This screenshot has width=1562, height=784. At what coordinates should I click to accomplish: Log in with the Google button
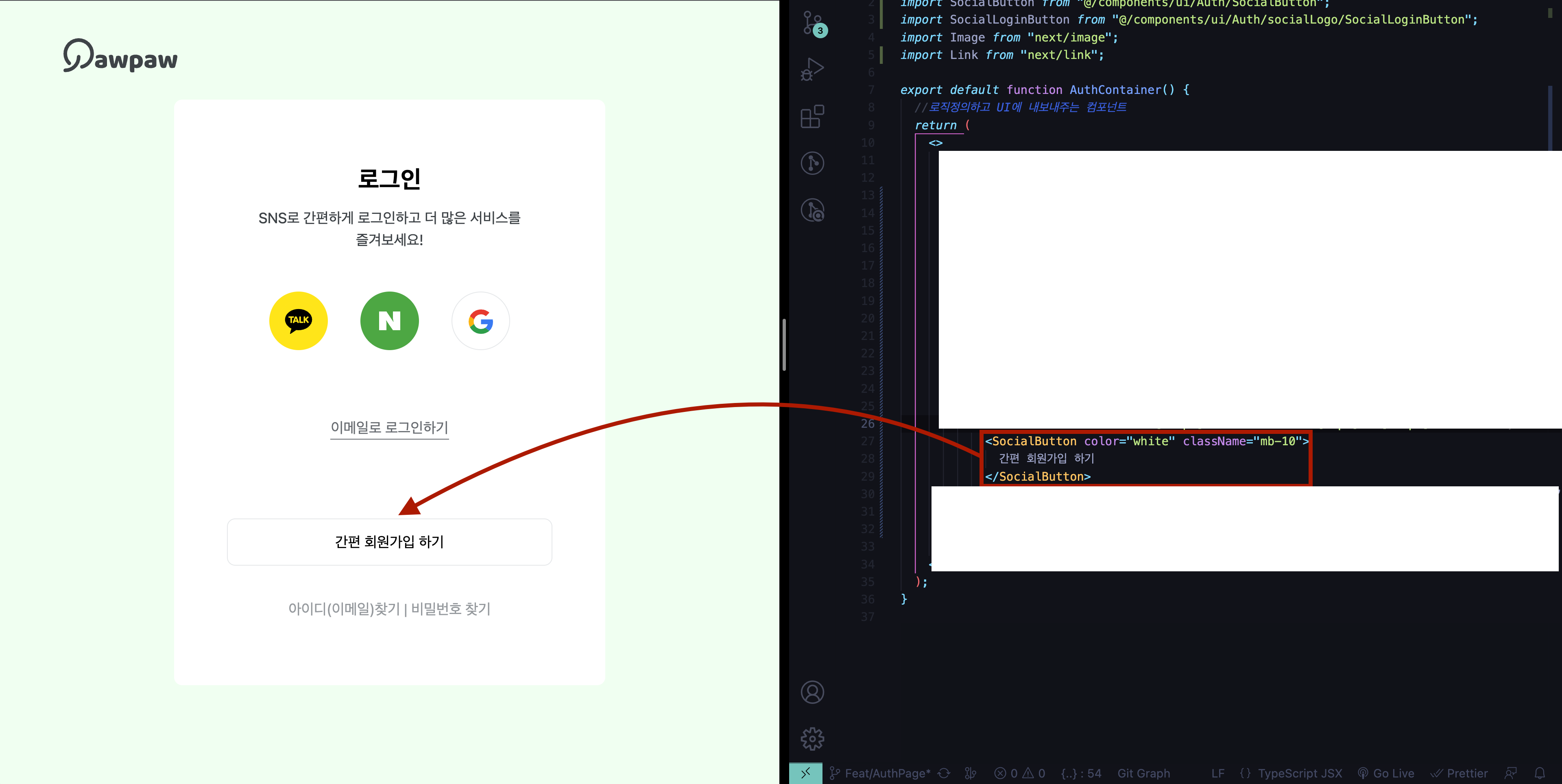point(480,321)
